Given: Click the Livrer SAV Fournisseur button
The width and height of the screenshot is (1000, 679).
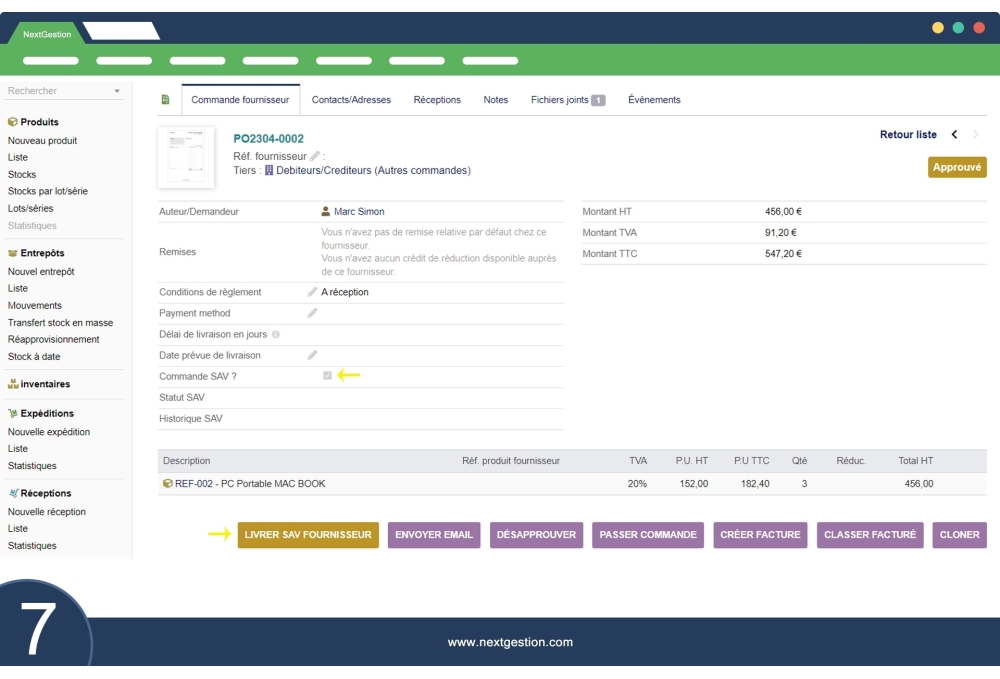Looking at the screenshot, I should click(308, 535).
